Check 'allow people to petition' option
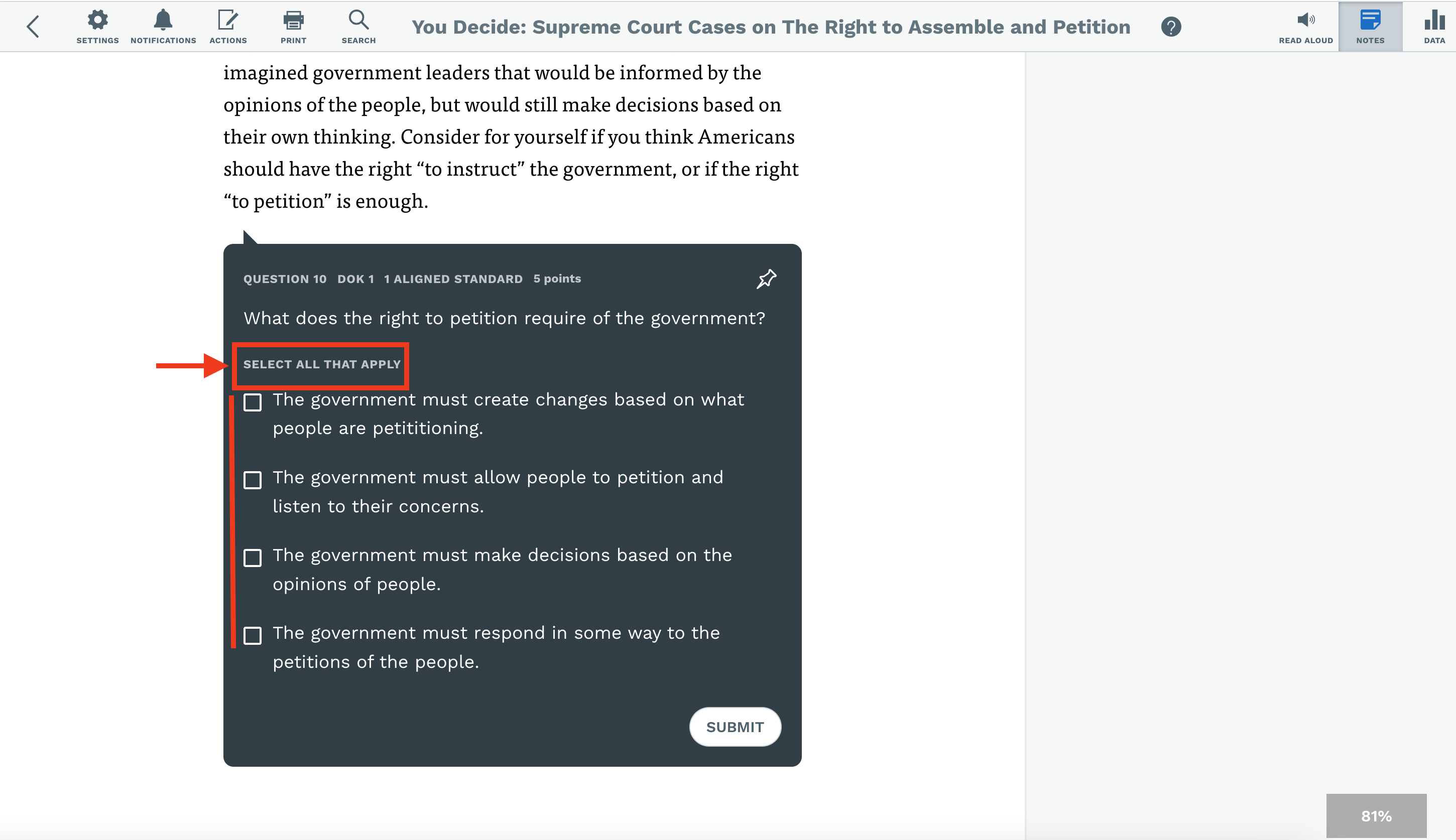 252,480
